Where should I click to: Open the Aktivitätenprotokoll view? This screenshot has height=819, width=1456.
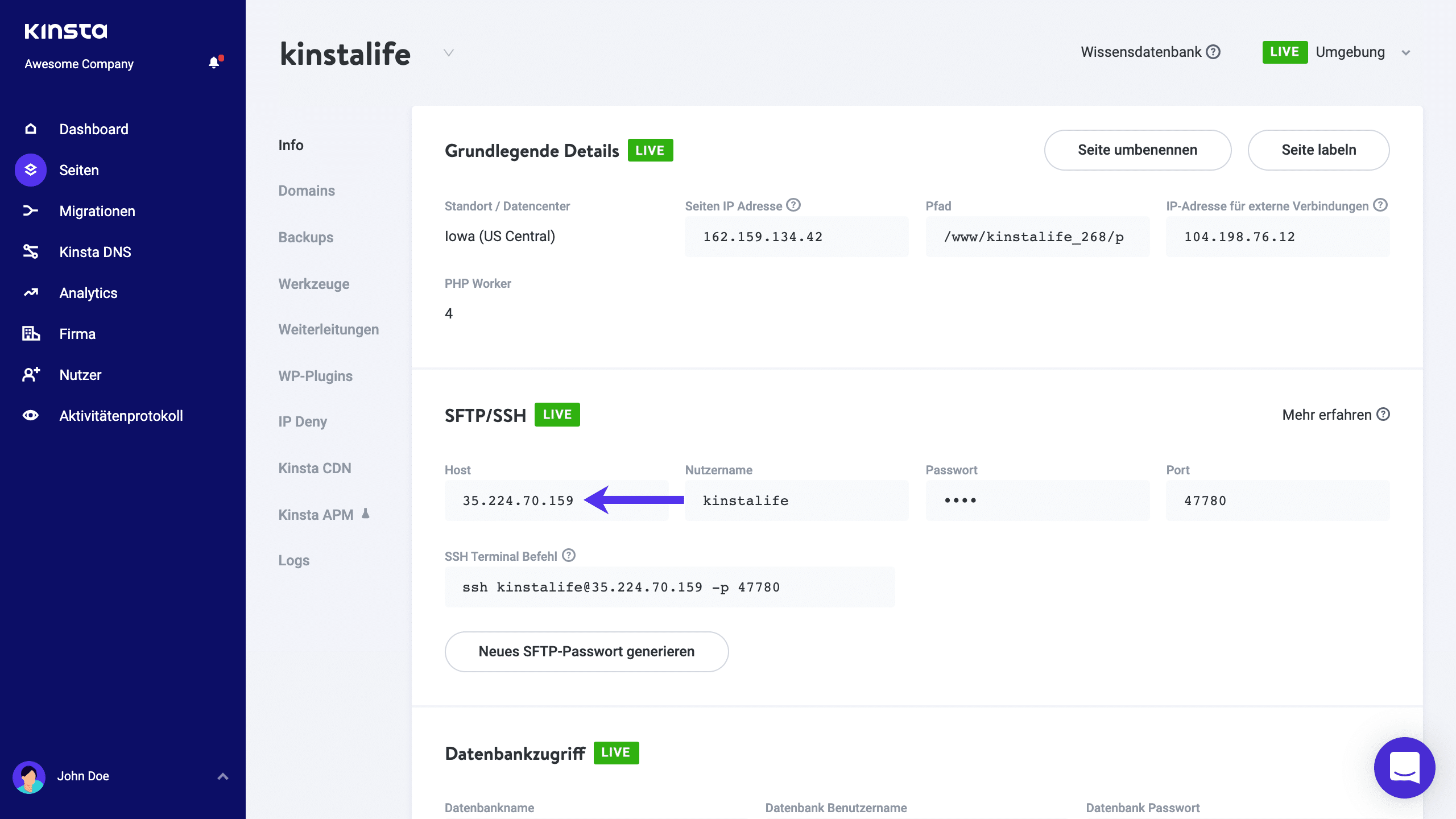(121, 415)
